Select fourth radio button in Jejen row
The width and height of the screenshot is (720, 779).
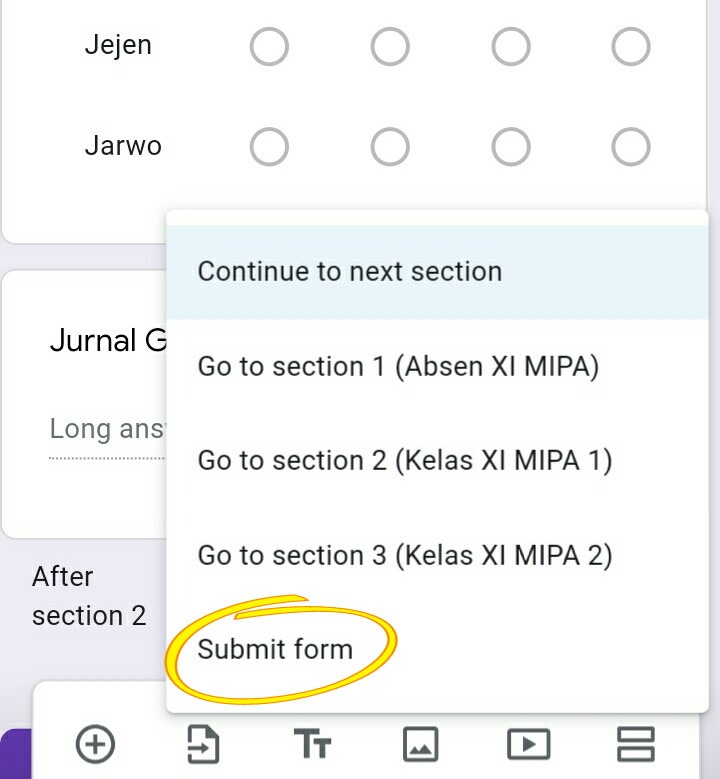point(631,46)
